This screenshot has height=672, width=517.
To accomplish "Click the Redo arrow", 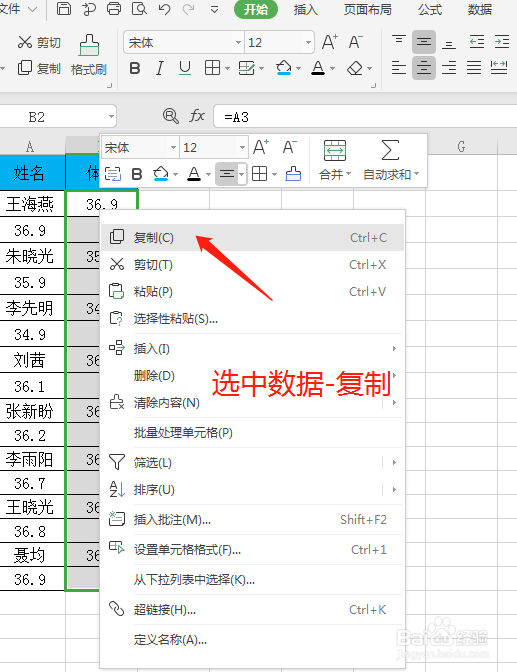I will pyautogui.click(x=189, y=9).
